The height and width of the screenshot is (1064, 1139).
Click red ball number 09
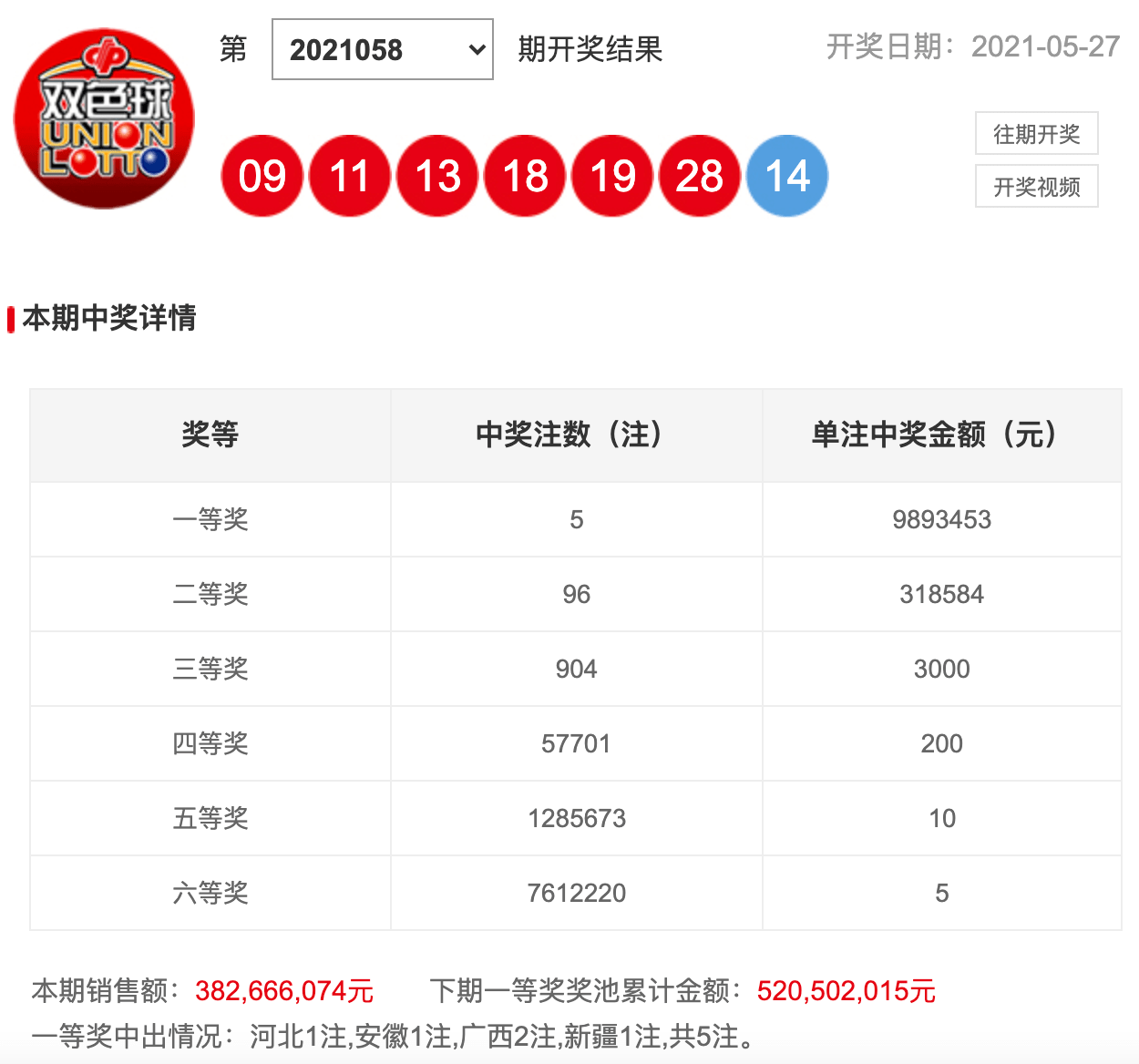coord(262,176)
